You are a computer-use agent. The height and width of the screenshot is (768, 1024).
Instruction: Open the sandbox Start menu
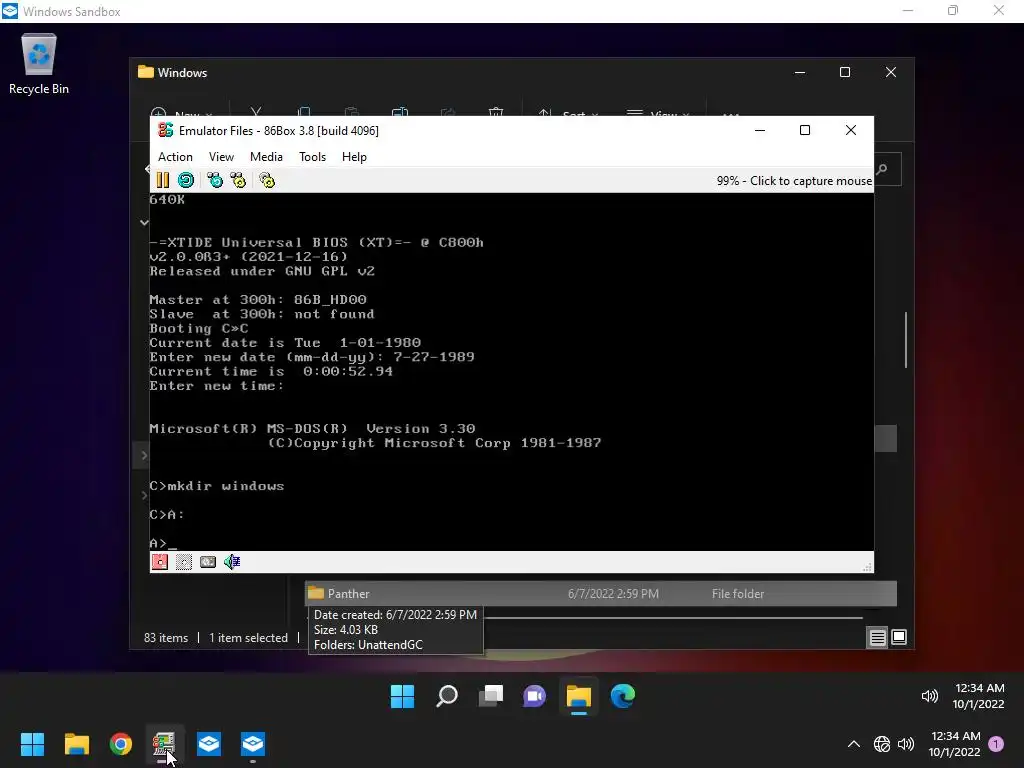(402, 696)
